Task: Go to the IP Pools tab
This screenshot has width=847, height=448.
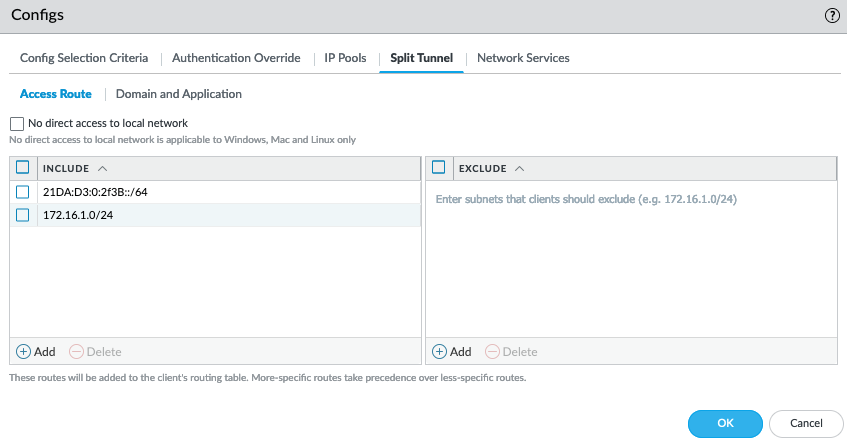Action: point(345,58)
